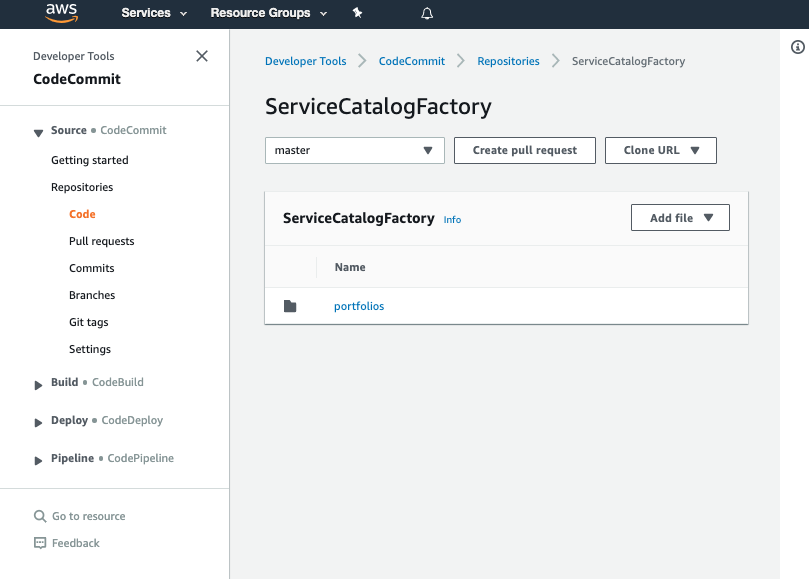Image resolution: width=809 pixels, height=579 pixels.
Task: Expand the Pipeline CodePipeline section
Action: pos(38,461)
